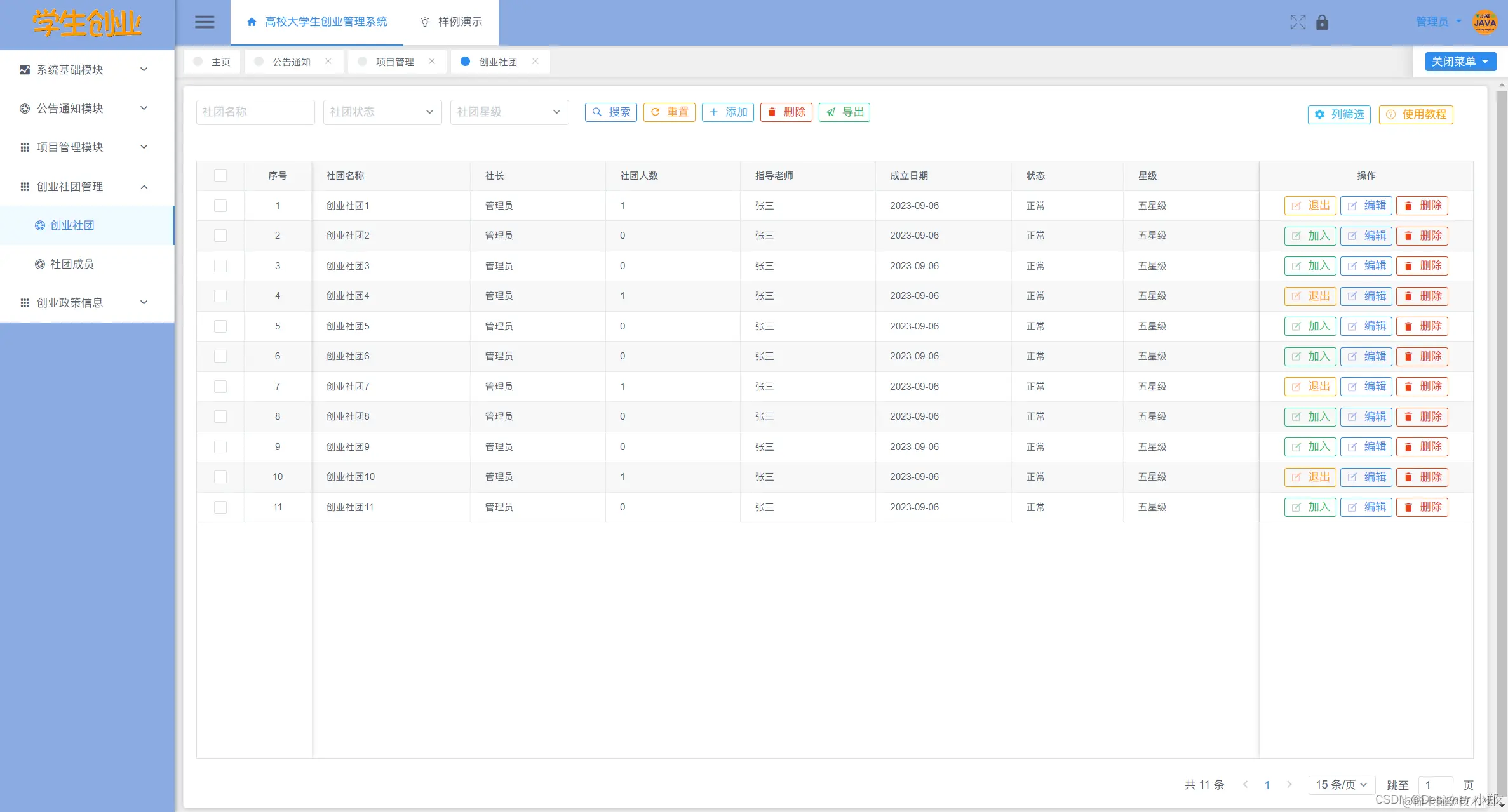The height and width of the screenshot is (812, 1508).
Task: Click 加入 for 创业社团2
Action: 1310,236
